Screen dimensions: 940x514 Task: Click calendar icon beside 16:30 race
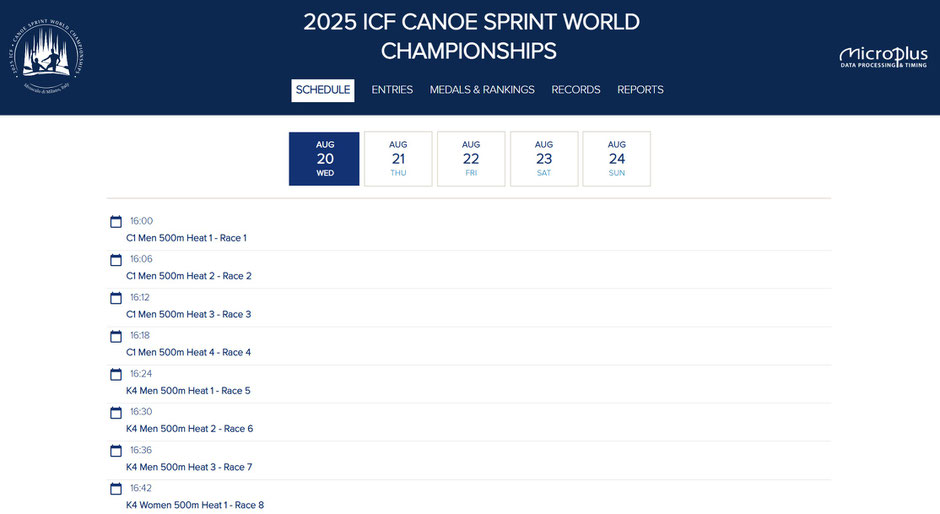(116, 412)
